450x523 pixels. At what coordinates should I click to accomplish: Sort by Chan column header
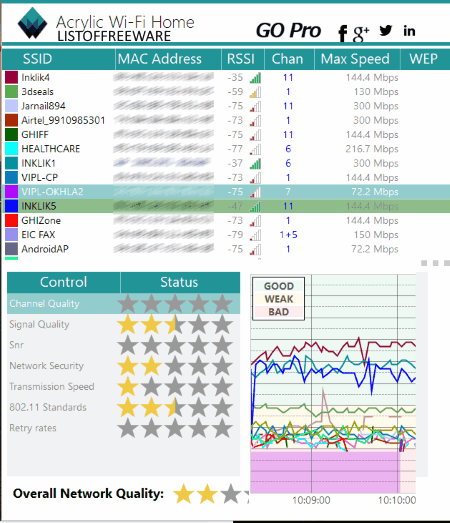click(x=289, y=59)
